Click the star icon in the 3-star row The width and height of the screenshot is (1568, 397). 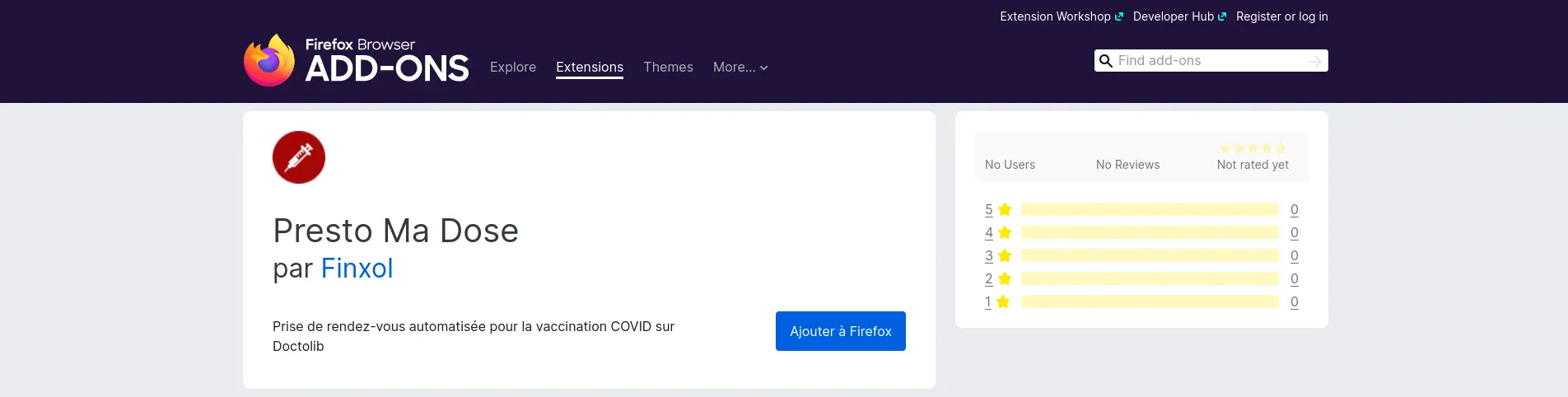tap(1005, 255)
